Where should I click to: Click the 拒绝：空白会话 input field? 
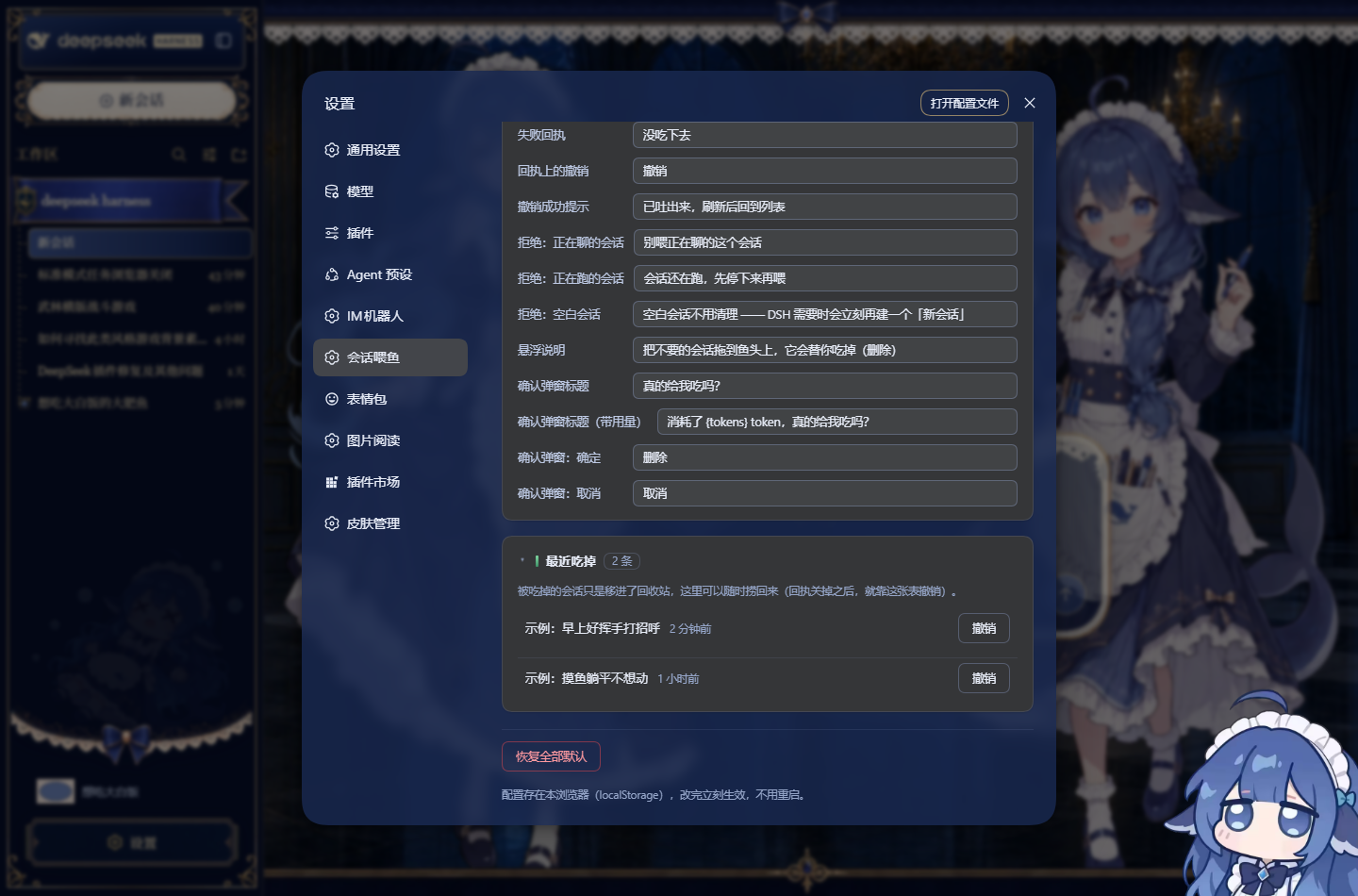(825, 314)
